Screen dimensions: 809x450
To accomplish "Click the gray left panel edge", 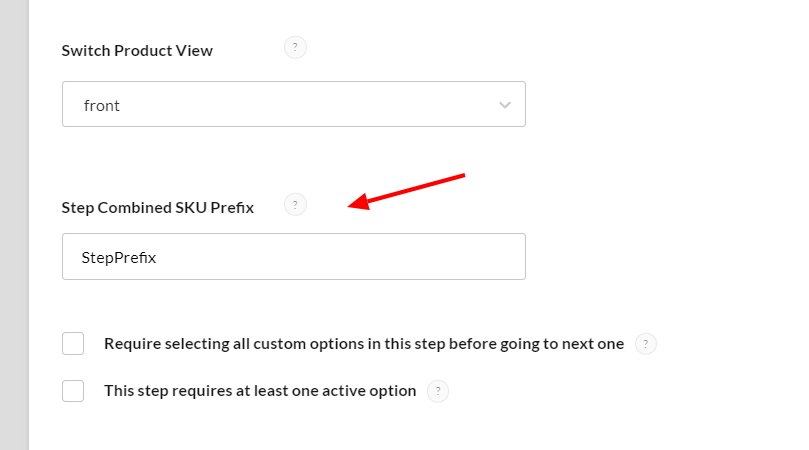I will 14,225.
